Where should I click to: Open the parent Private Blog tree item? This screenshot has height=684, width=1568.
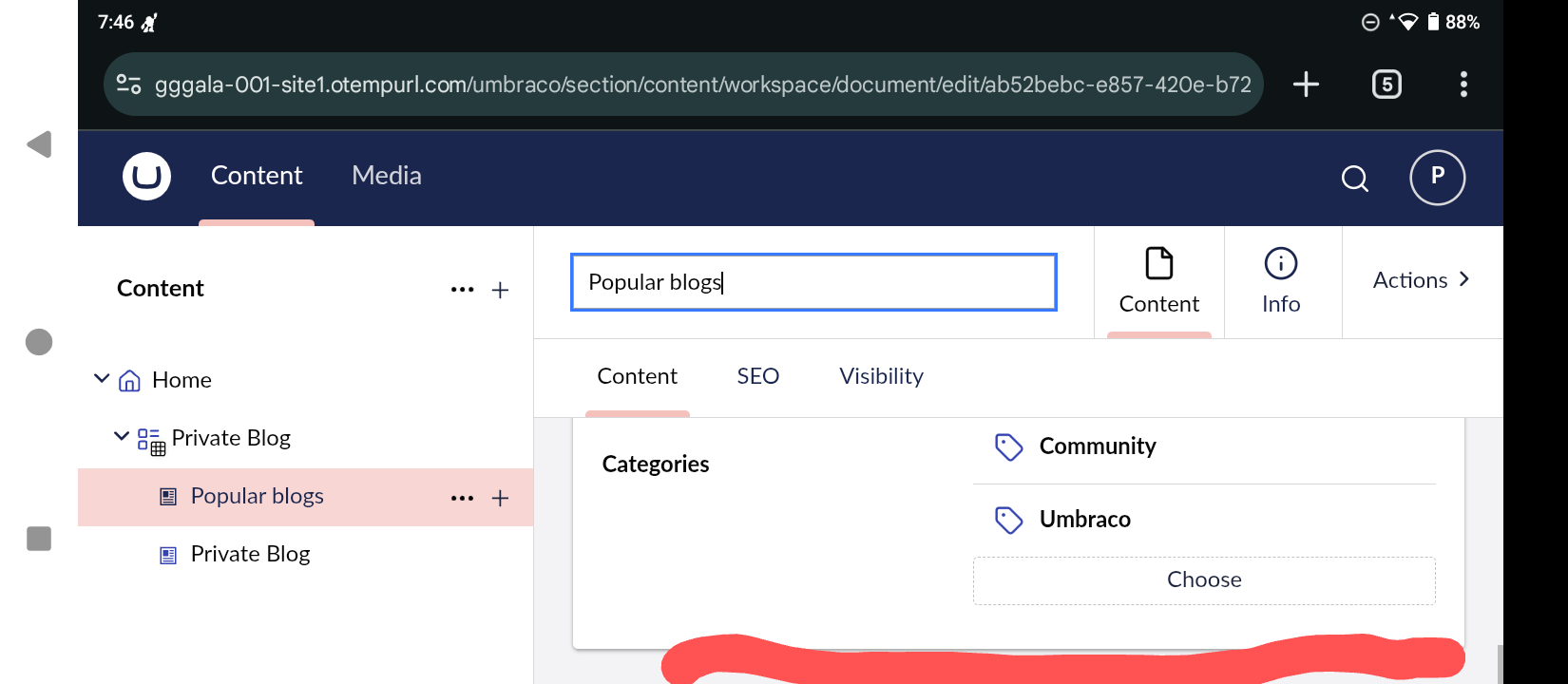click(231, 439)
